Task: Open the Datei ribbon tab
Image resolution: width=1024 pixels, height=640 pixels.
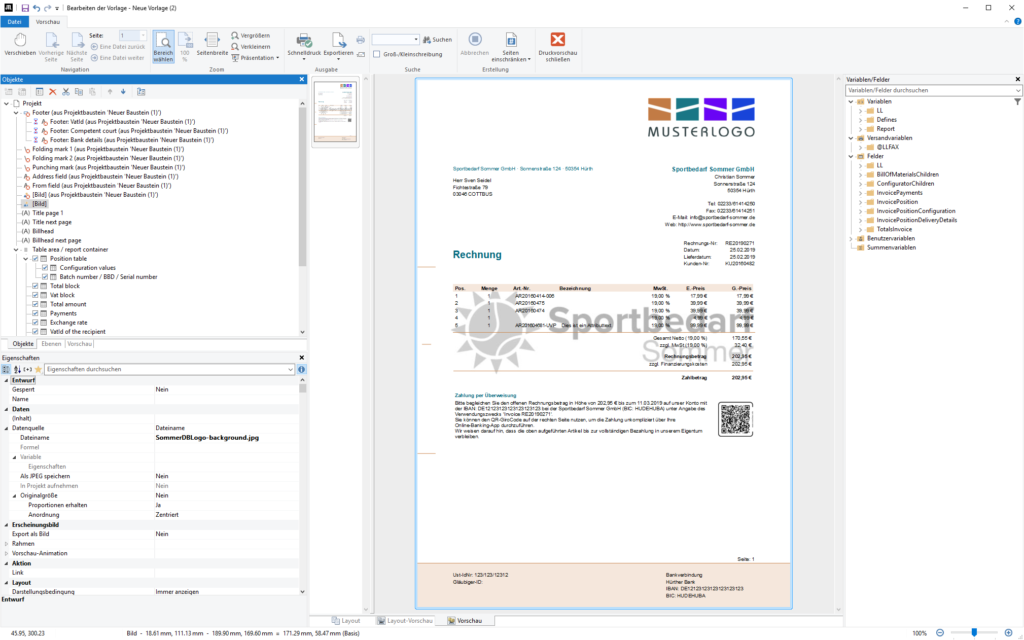Action: pos(14,21)
